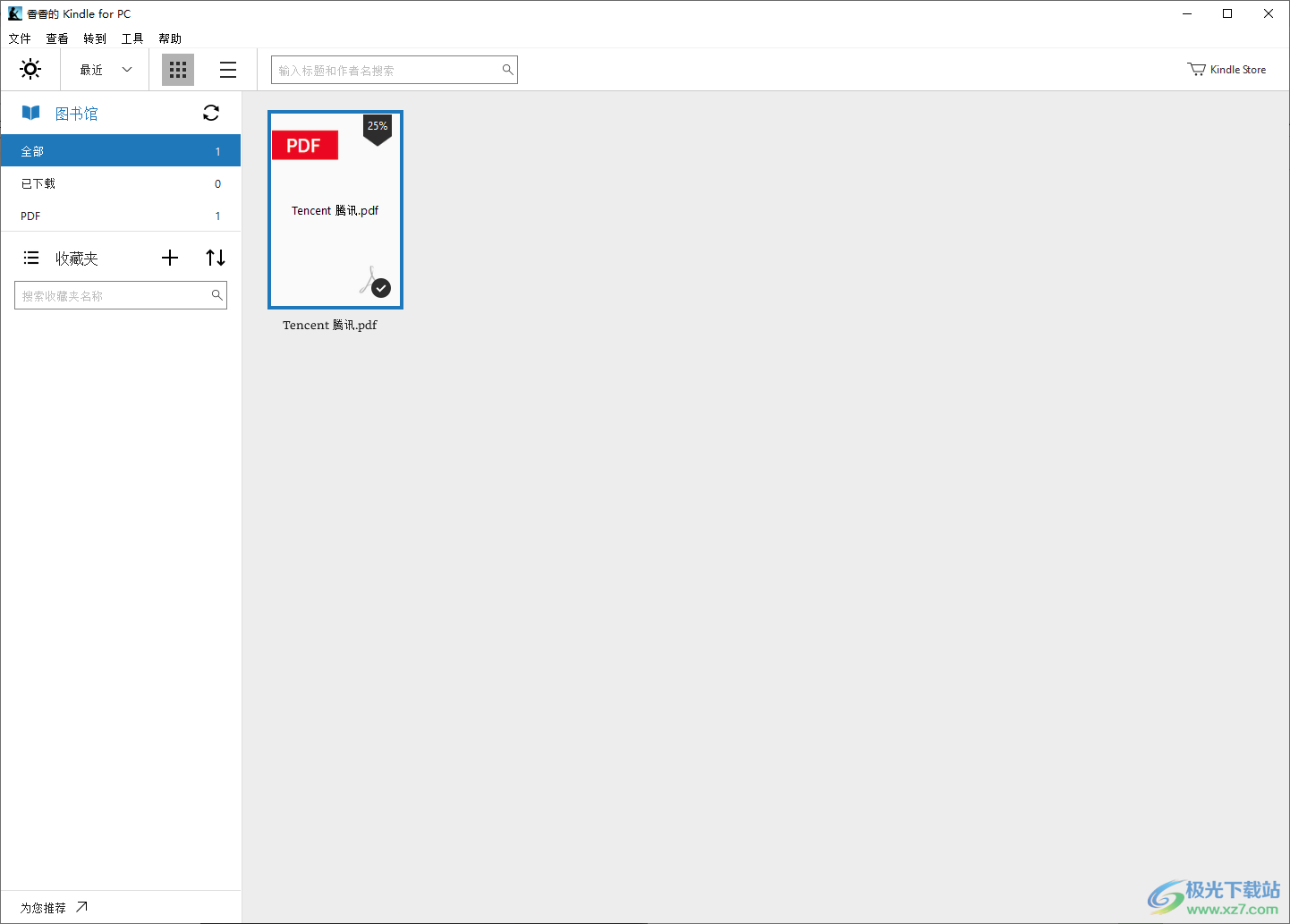Focus the 搜索收藏夹名称 search field
1290x924 pixels.
pos(121,295)
